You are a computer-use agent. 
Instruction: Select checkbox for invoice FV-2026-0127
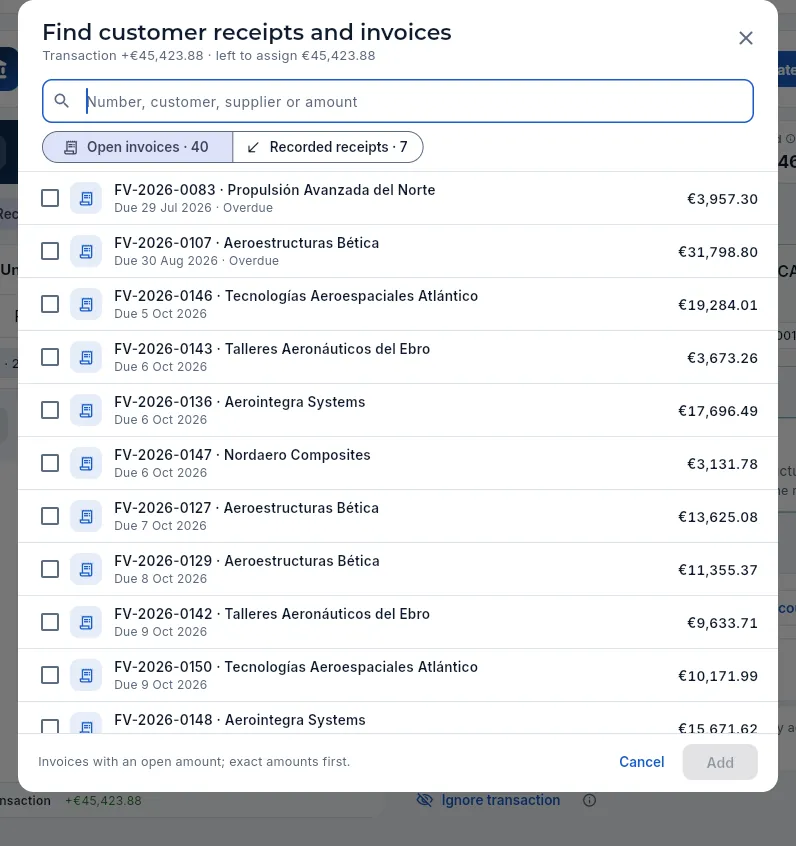coord(50,516)
